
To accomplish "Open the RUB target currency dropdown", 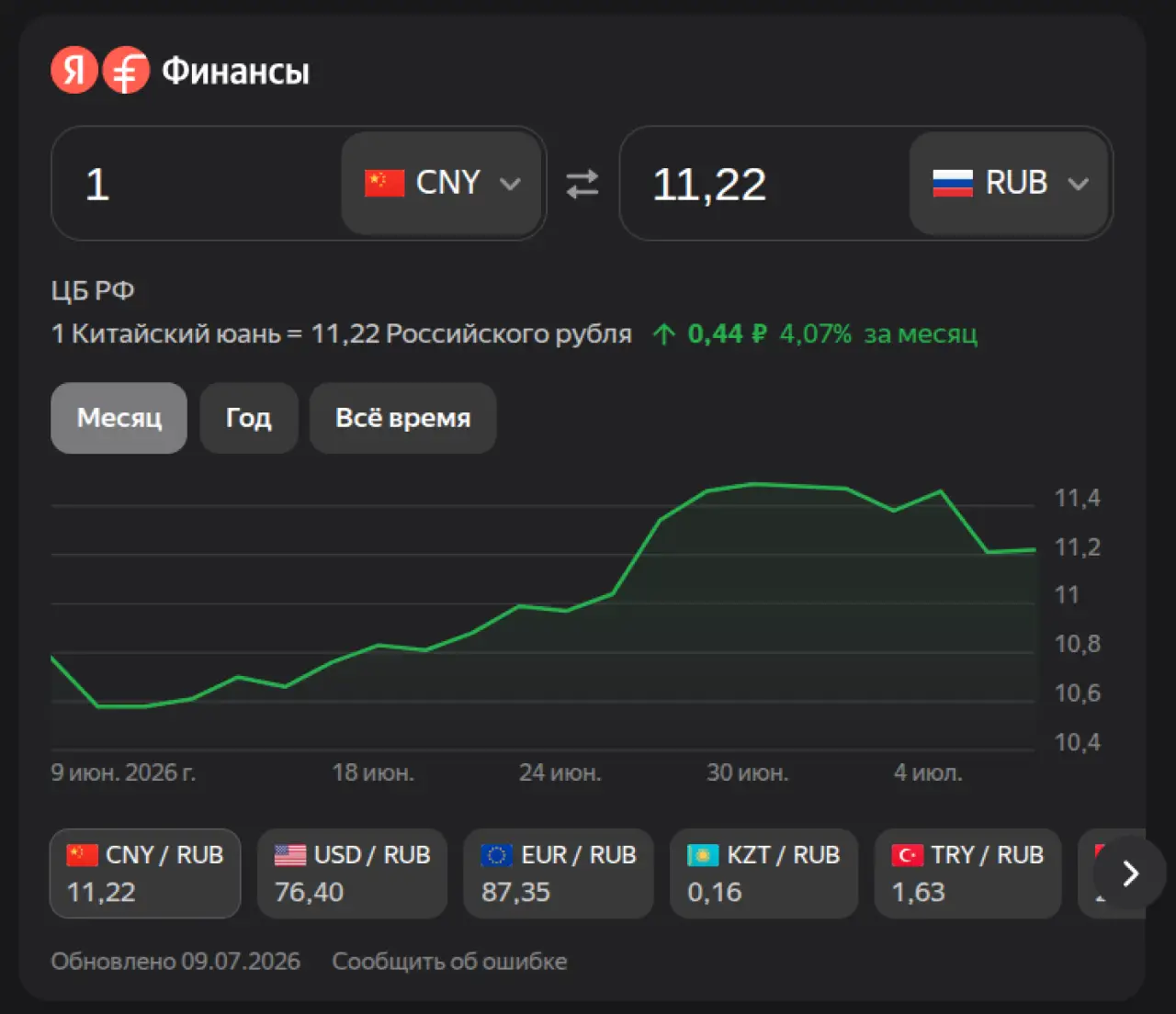I will [x=1009, y=183].
